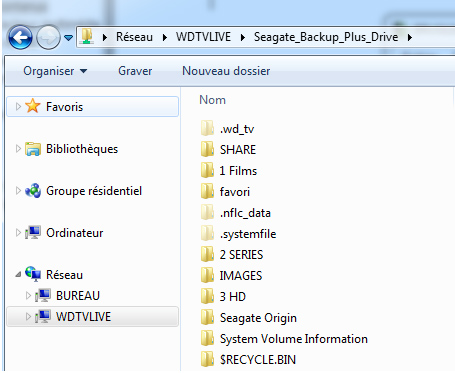This screenshot has height=373, width=455.
Task: Select the .systemfile folder name
Action: [x=248, y=234]
